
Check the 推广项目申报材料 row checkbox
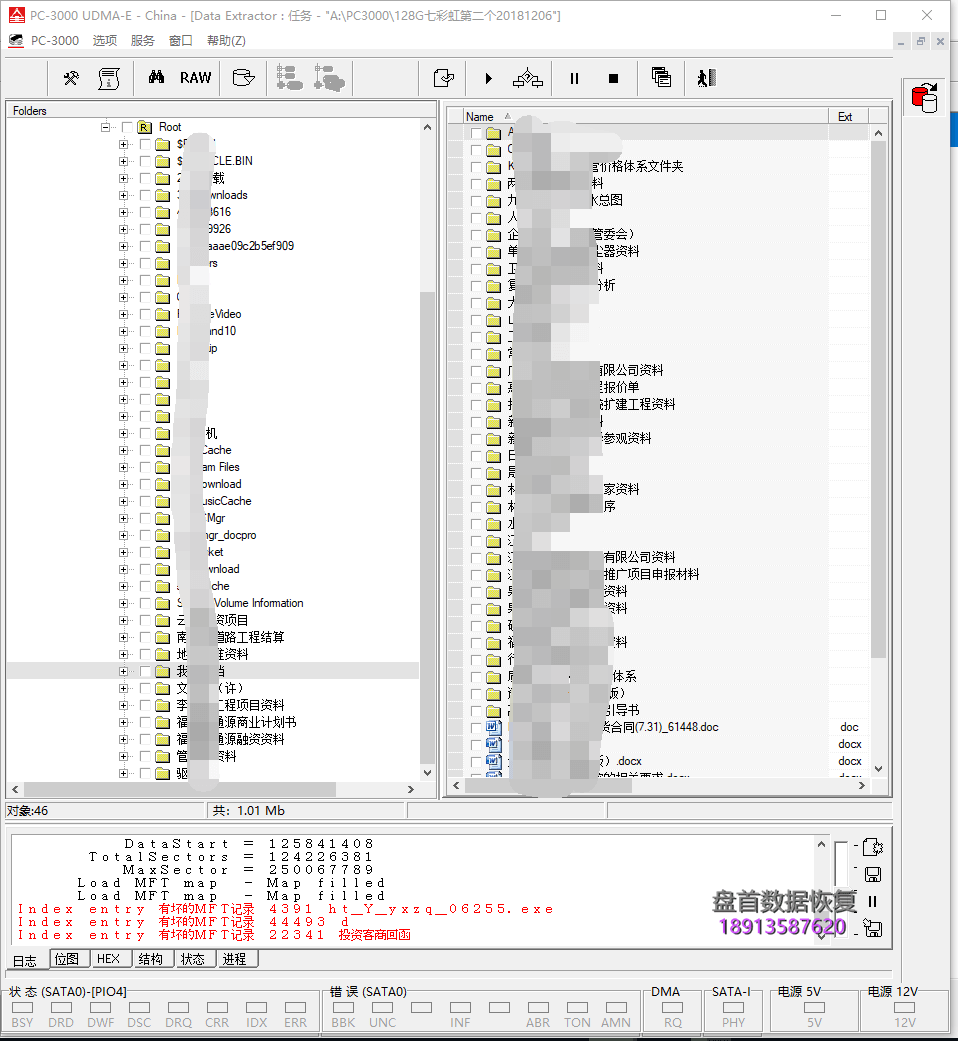(476, 574)
